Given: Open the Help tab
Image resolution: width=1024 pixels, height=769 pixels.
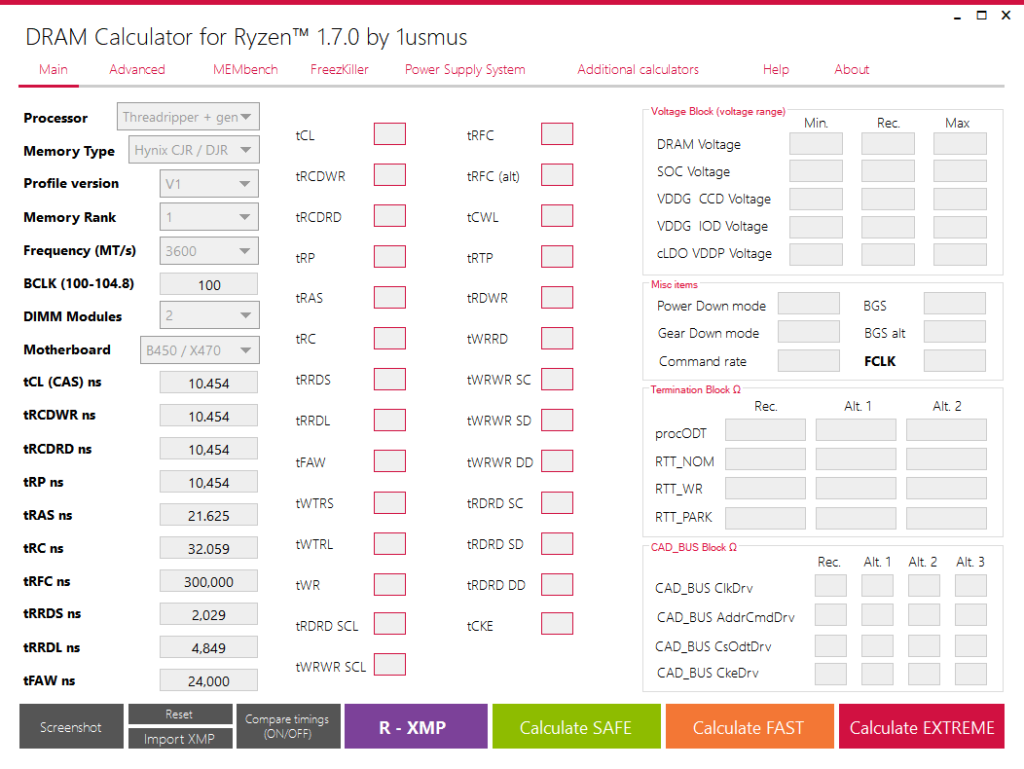Looking at the screenshot, I should 776,69.
